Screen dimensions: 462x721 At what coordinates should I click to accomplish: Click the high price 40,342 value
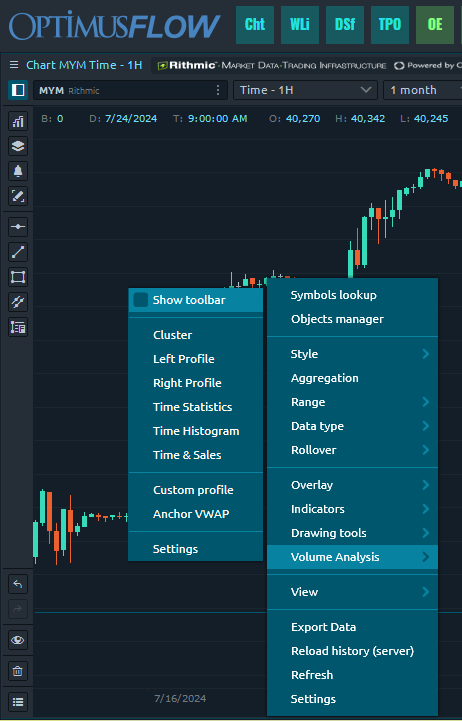(368, 119)
